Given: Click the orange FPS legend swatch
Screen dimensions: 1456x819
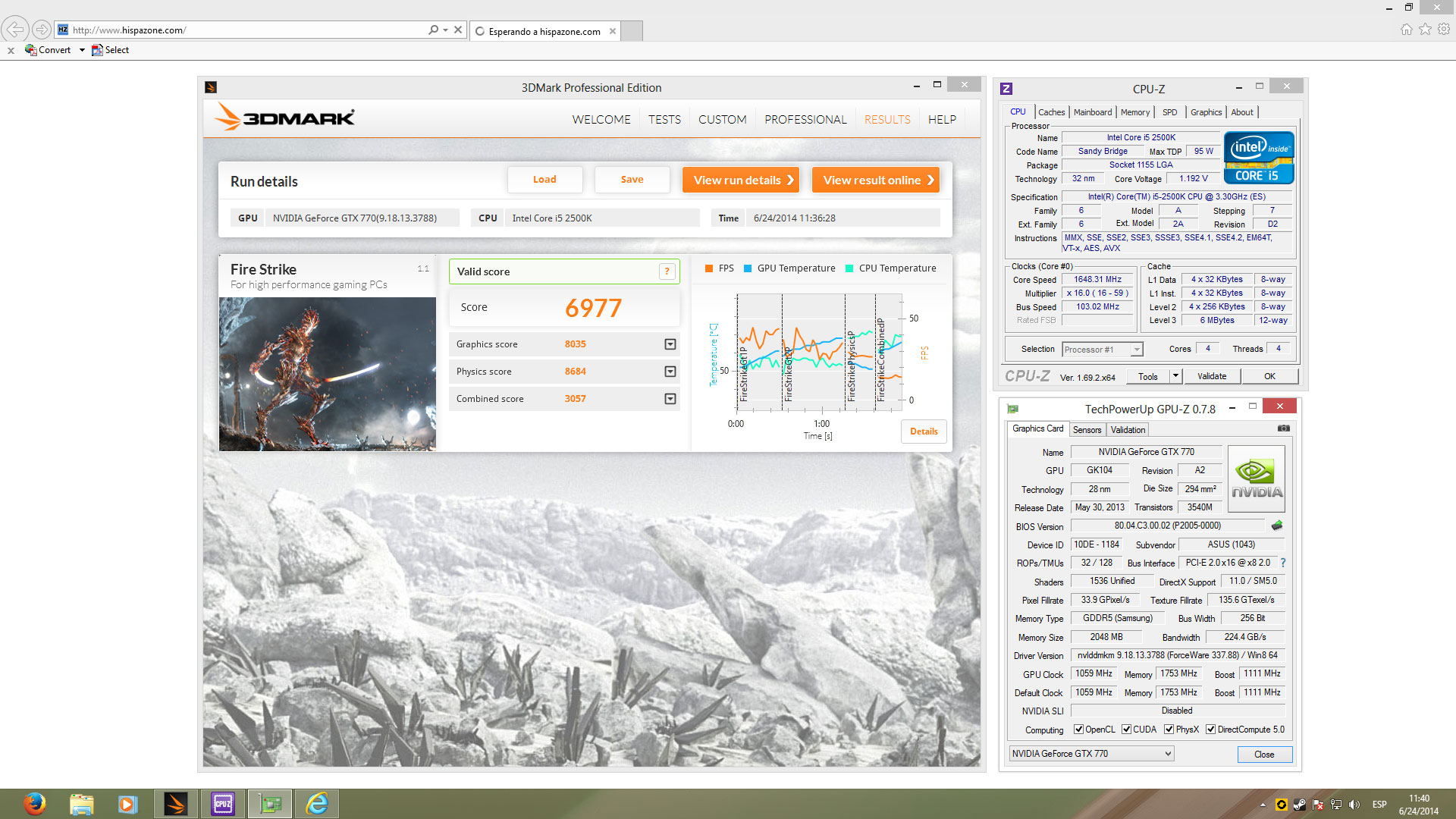Looking at the screenshot, I should click(x=709, y=268).
